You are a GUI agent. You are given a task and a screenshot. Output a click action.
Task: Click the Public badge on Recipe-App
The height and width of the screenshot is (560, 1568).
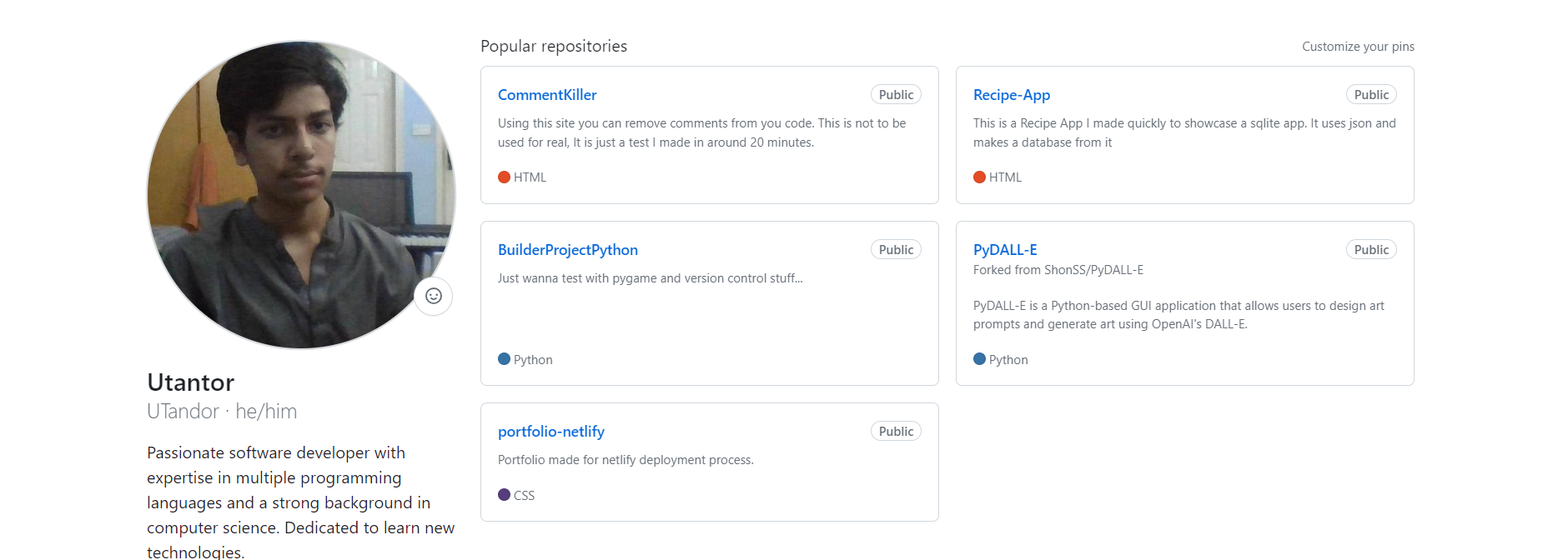pyautogui.click(x=1371, y=95)
